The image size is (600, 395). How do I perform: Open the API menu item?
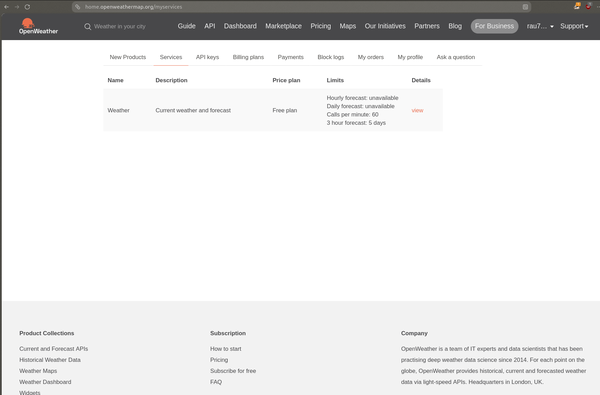(x=210, y=26)
